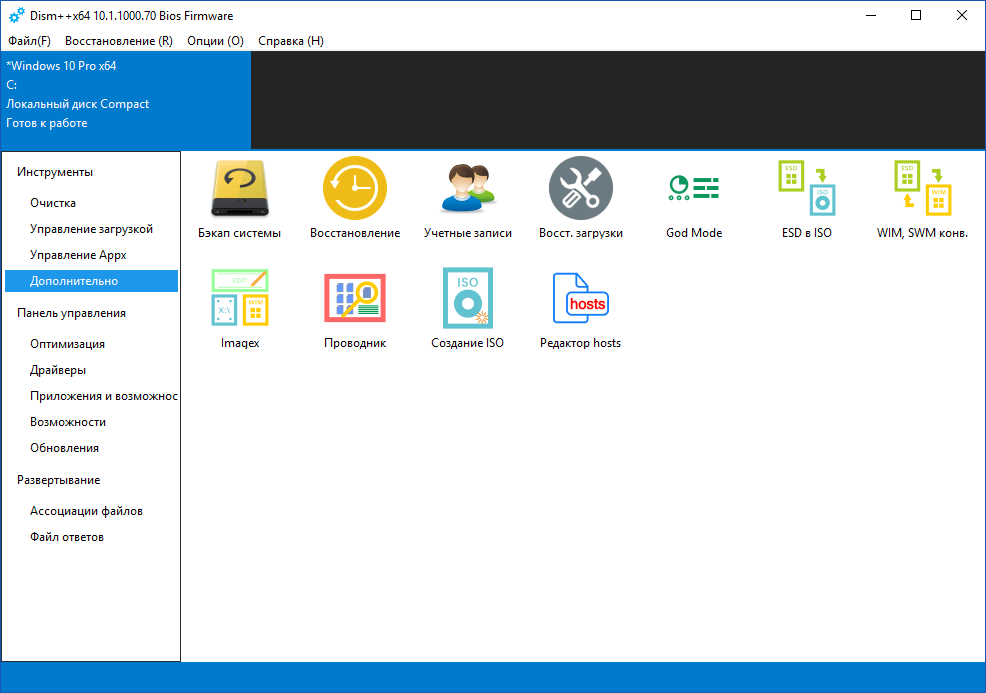Launch the Imagex tool
Screen dimensions: 986x693
tap(240, 309)
